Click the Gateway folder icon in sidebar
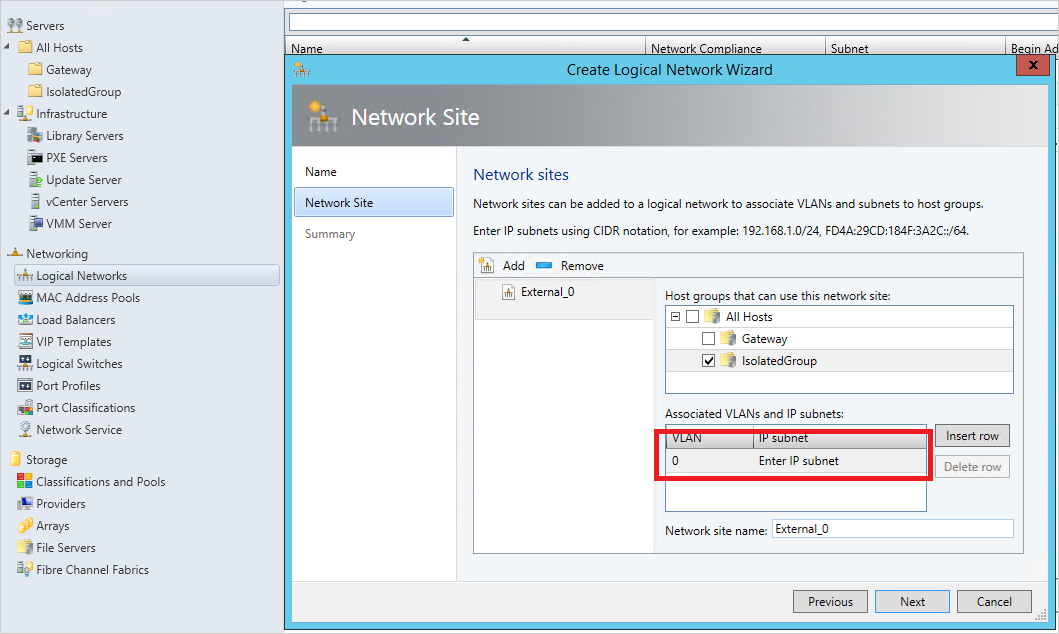The height and width of the screenshot is (634, 1059). coord(35,70)
